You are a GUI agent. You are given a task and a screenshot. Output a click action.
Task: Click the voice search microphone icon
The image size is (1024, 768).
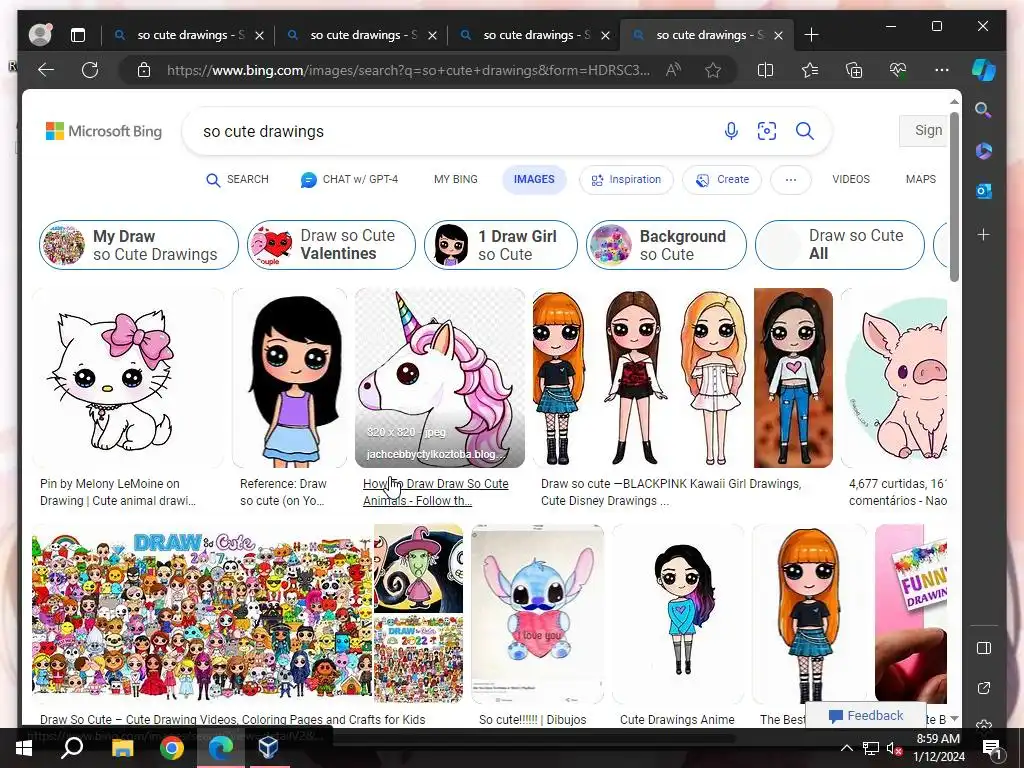731,131
